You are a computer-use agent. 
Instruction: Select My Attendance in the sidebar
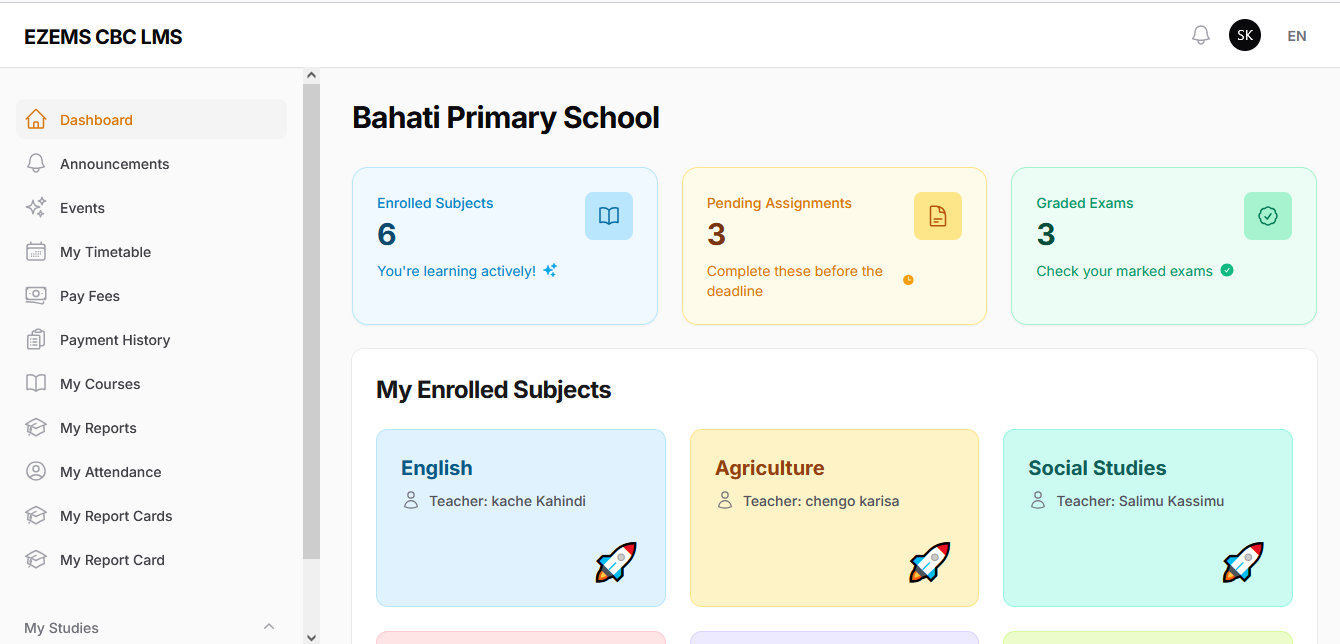coord(110,472)
